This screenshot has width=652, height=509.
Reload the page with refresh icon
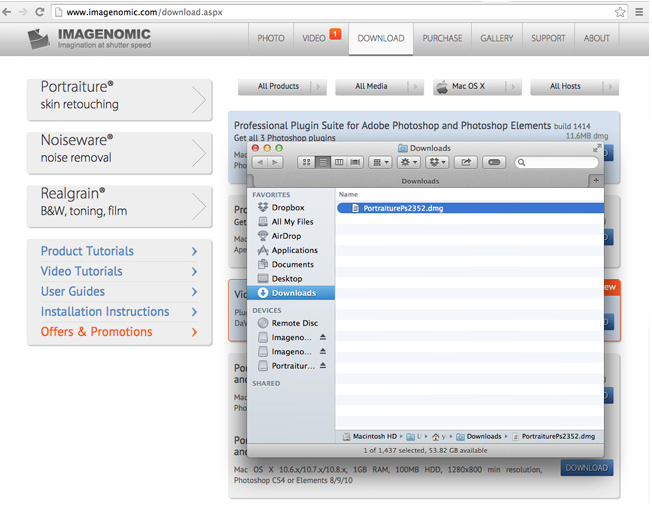pos(40,12)
